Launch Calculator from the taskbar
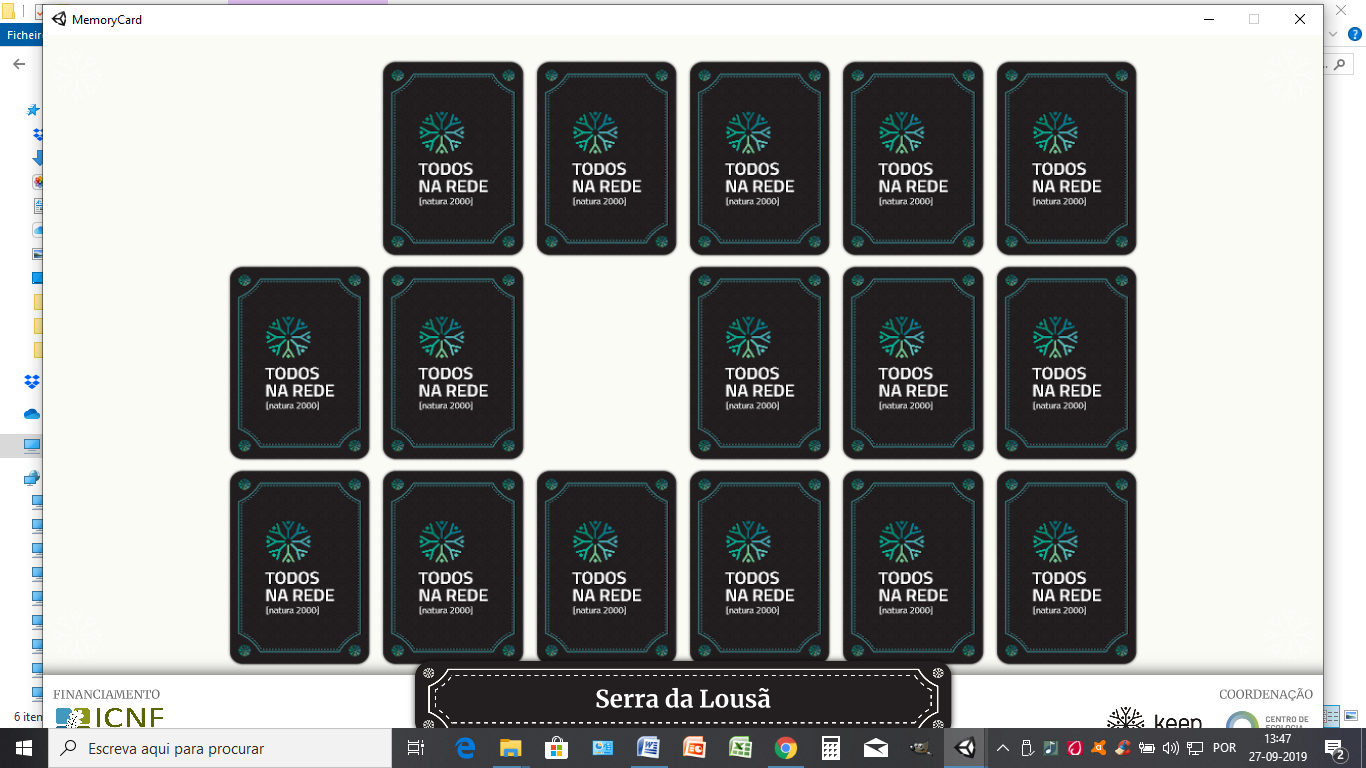This screenshot has height=768, width=1366. (x=830, y=748)
